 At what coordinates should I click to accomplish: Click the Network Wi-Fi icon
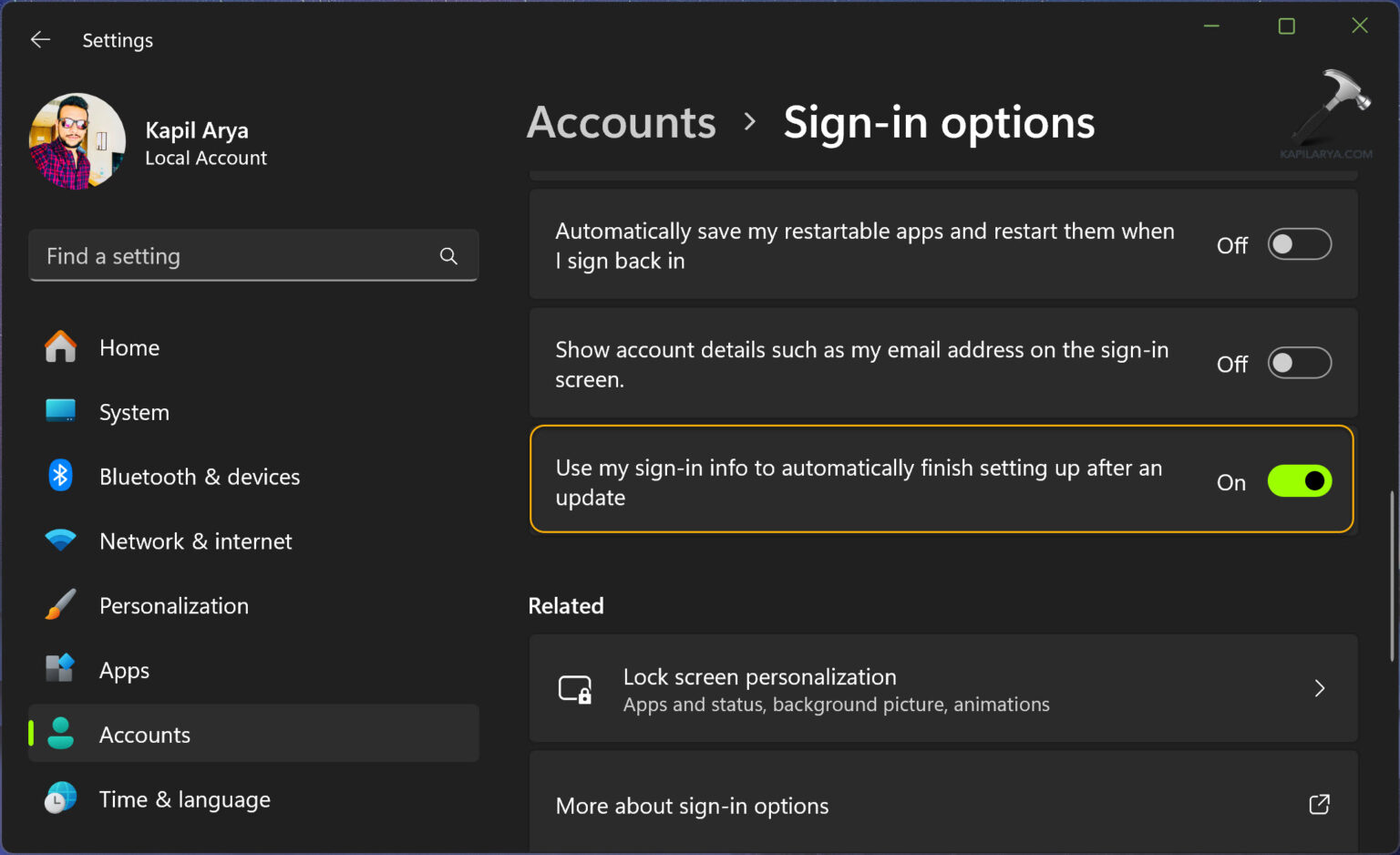click(x=61, y=541)
